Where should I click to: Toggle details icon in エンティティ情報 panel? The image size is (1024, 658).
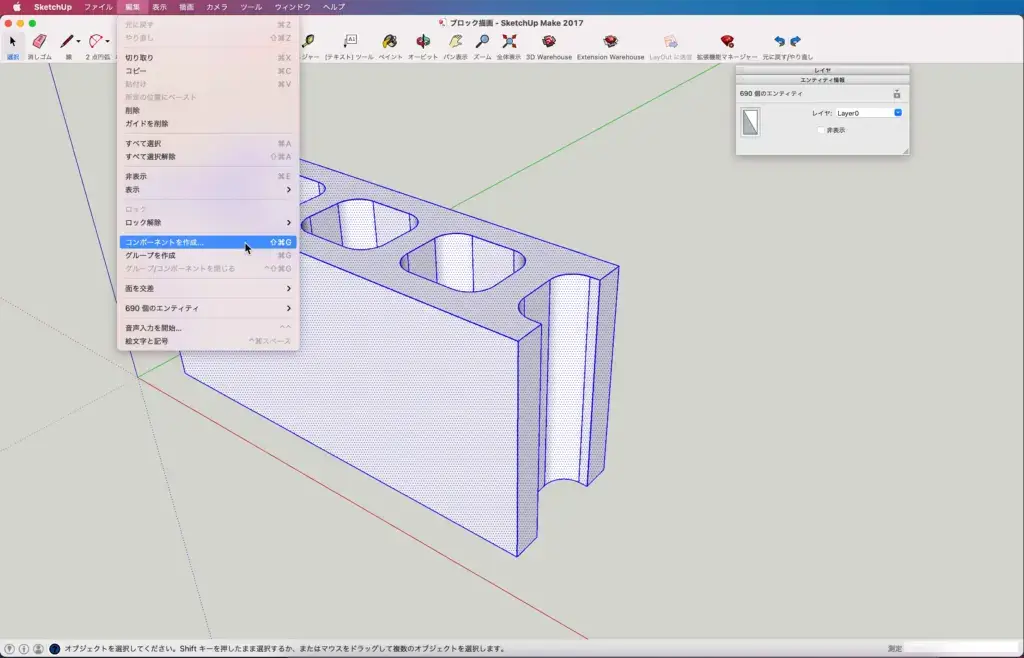pos(897,94)
